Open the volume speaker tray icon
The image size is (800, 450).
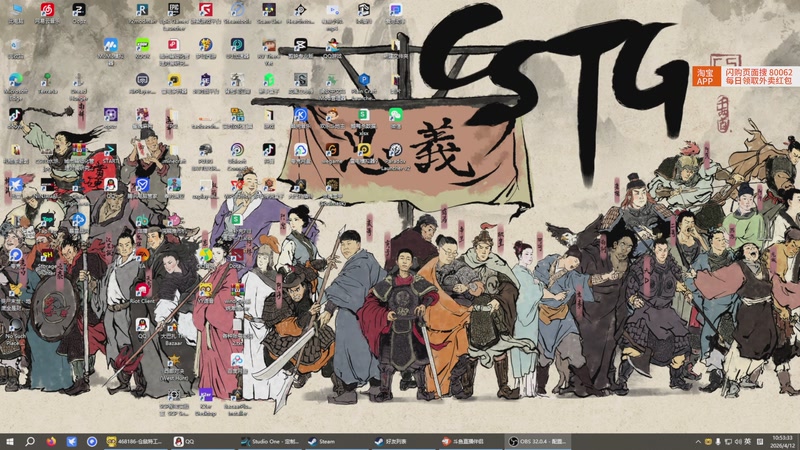tap(738, 442)
